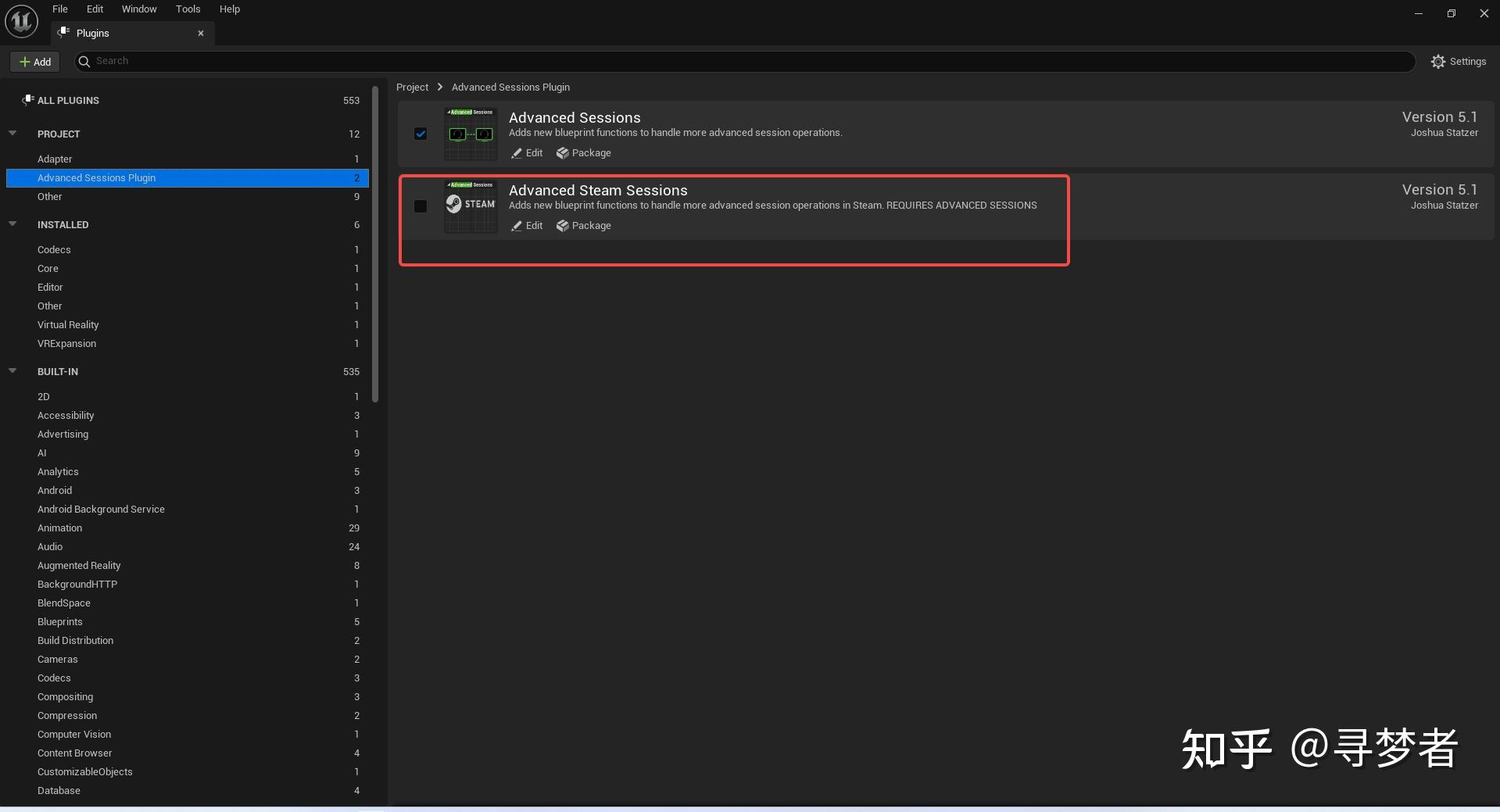Click the pencil Edit icon under Advanced Steam Sessions

516,226
